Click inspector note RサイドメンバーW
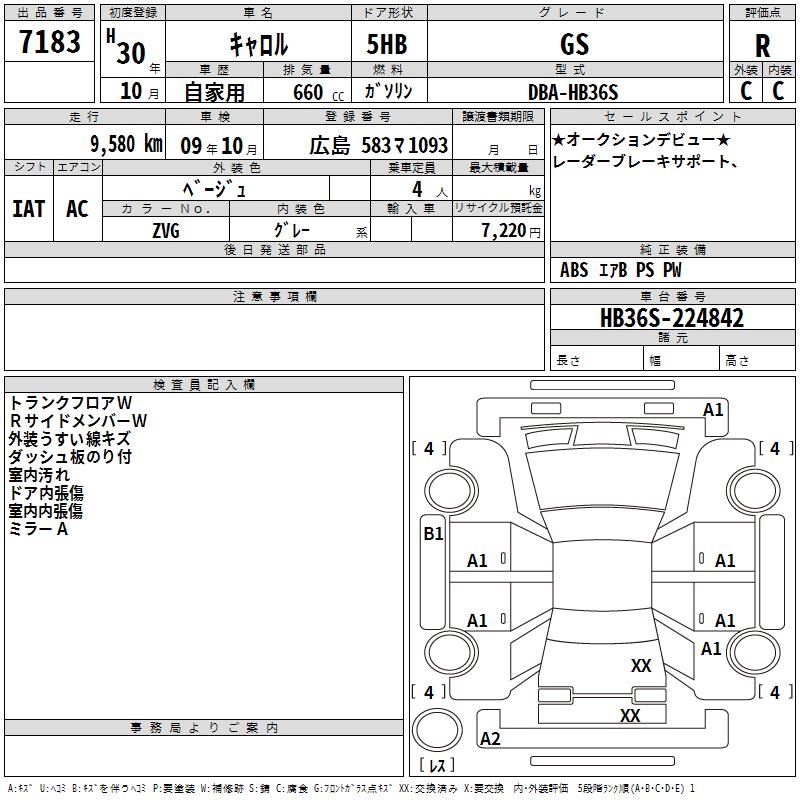 tap(78, 420)
